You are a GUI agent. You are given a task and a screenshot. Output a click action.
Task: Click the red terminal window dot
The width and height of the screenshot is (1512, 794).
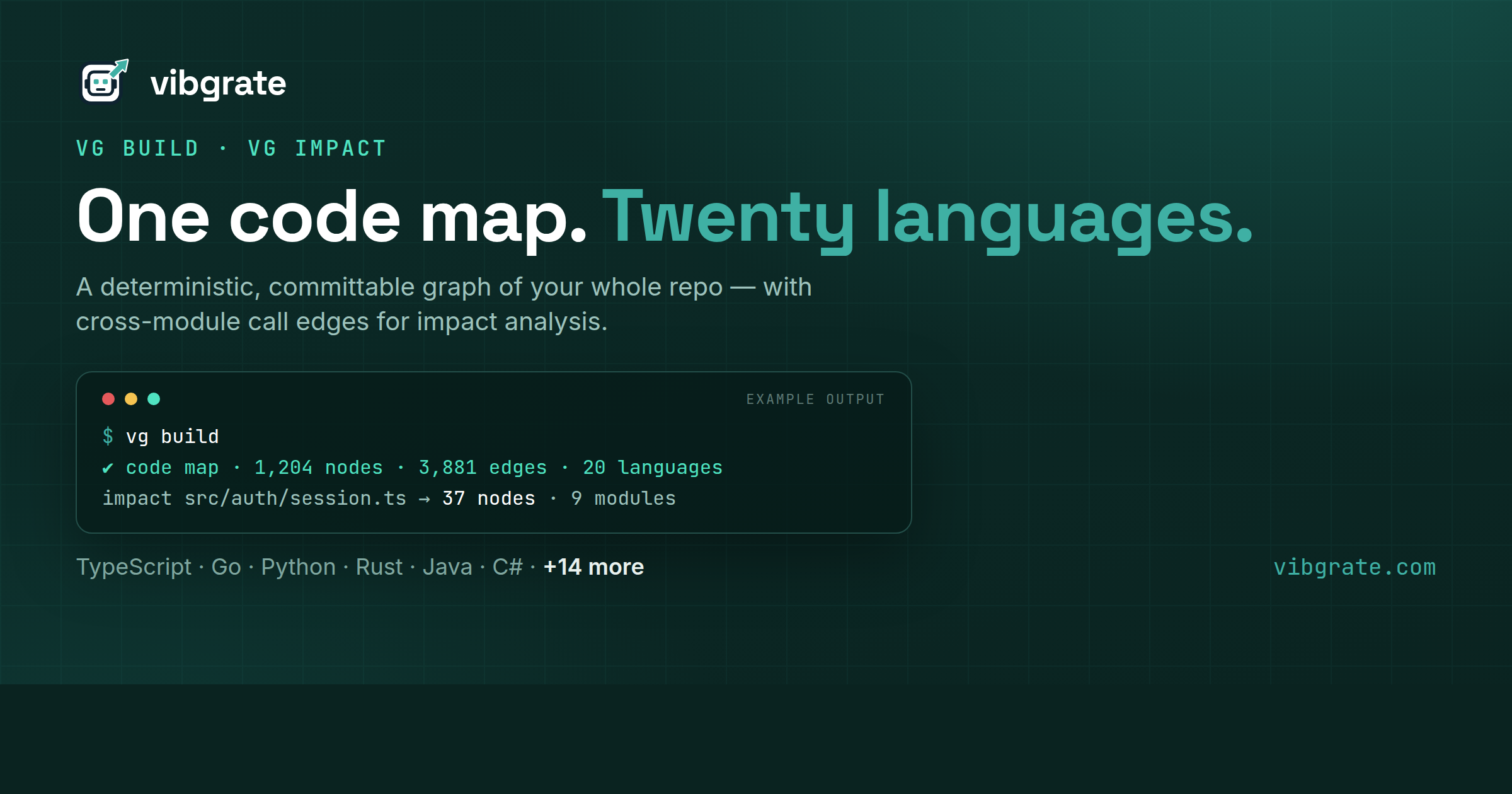pos(108,399)
